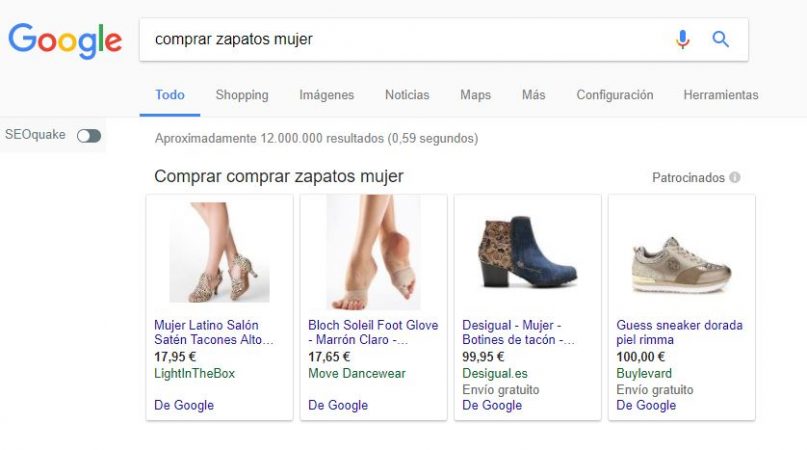The width and height of the screenshot is (807, 450).
Task: Open 'Bloch Soleil Foot Glove' product link
Action: [x=373, y=332]
